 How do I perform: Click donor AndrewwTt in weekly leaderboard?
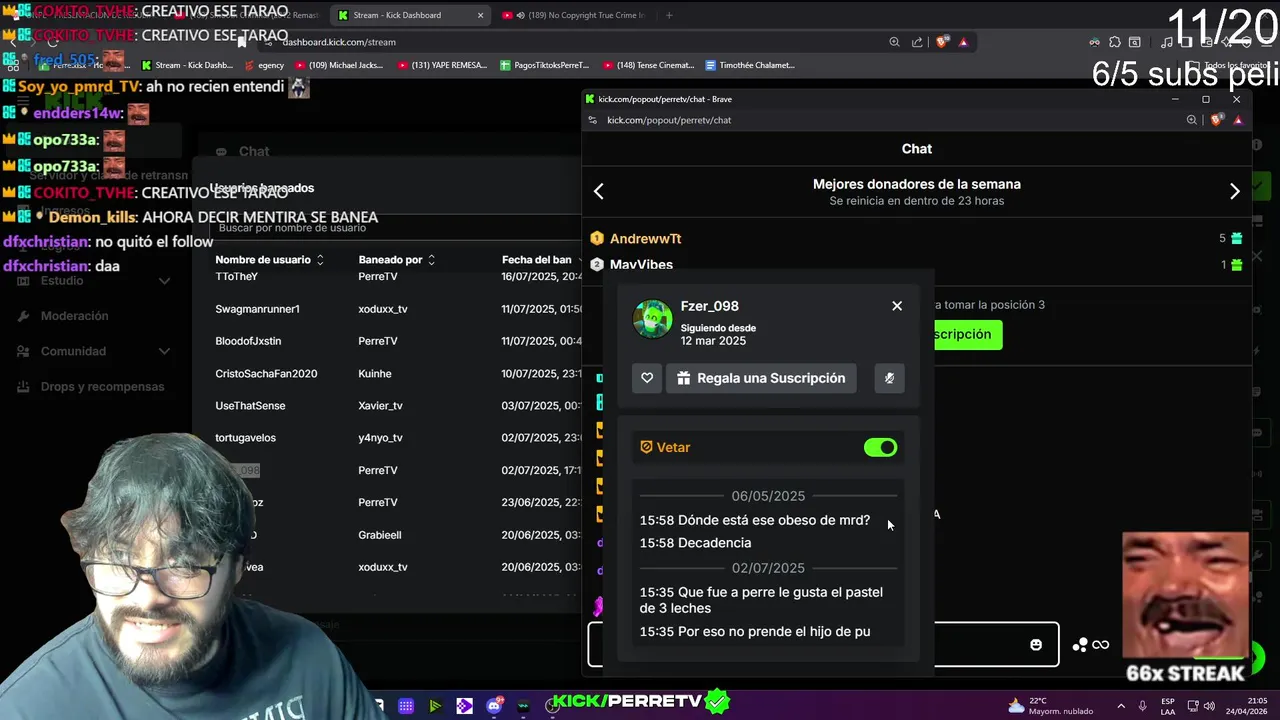click(x=645, y=238)
